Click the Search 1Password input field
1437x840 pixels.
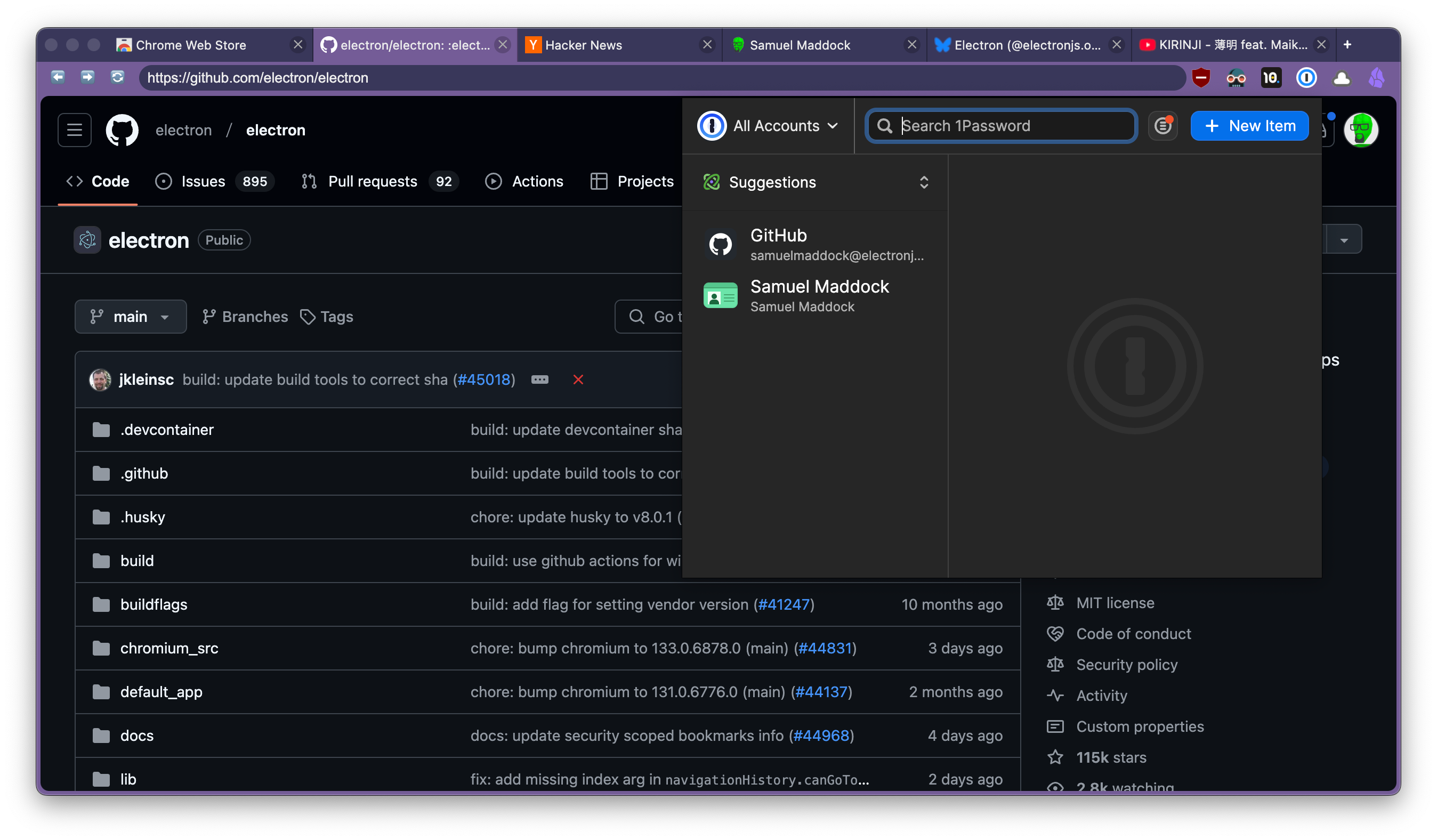1000,125
